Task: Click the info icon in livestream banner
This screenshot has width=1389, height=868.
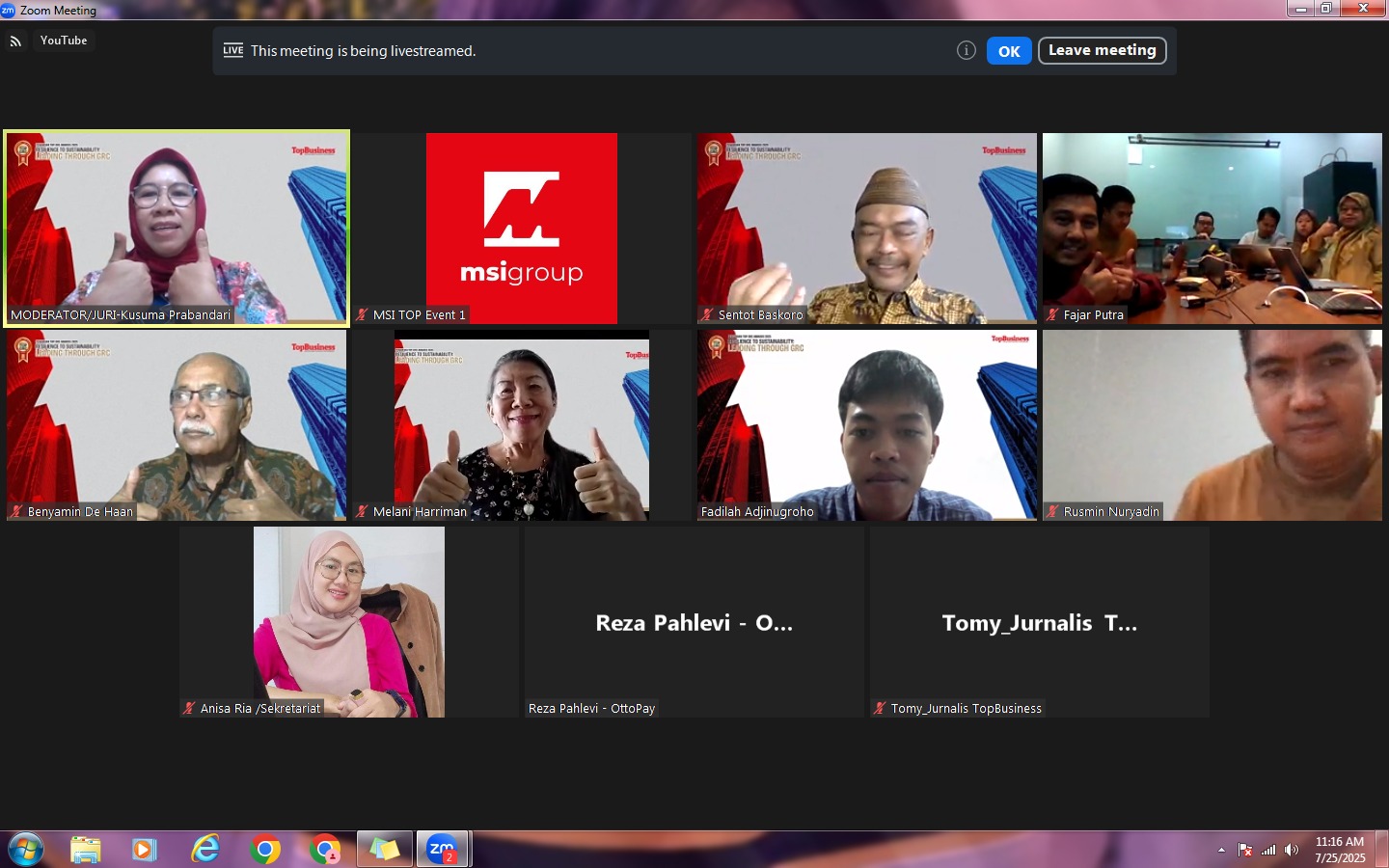Action: tap(966, 51)
